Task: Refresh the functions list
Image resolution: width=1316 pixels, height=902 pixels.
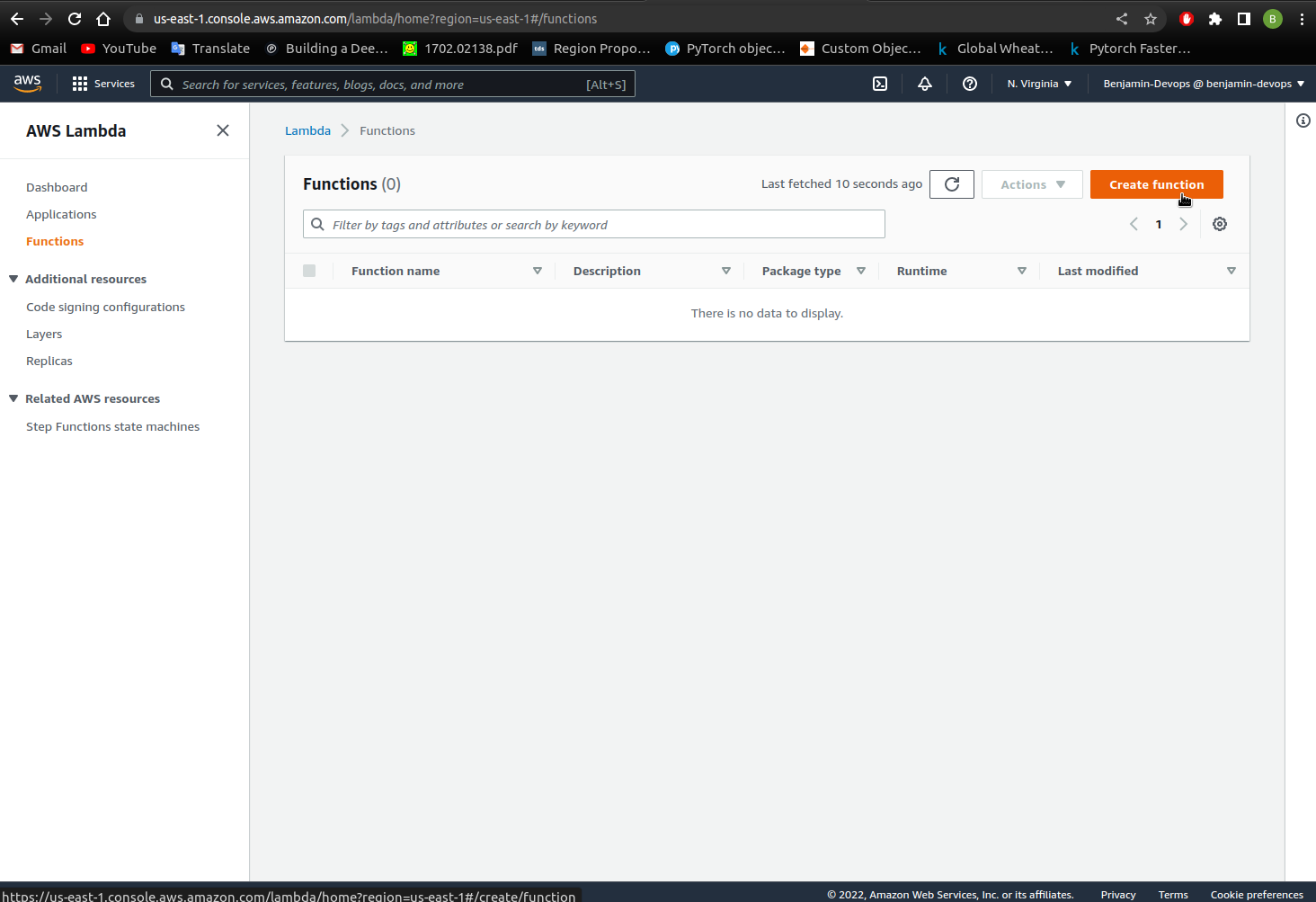Action: 952,184
